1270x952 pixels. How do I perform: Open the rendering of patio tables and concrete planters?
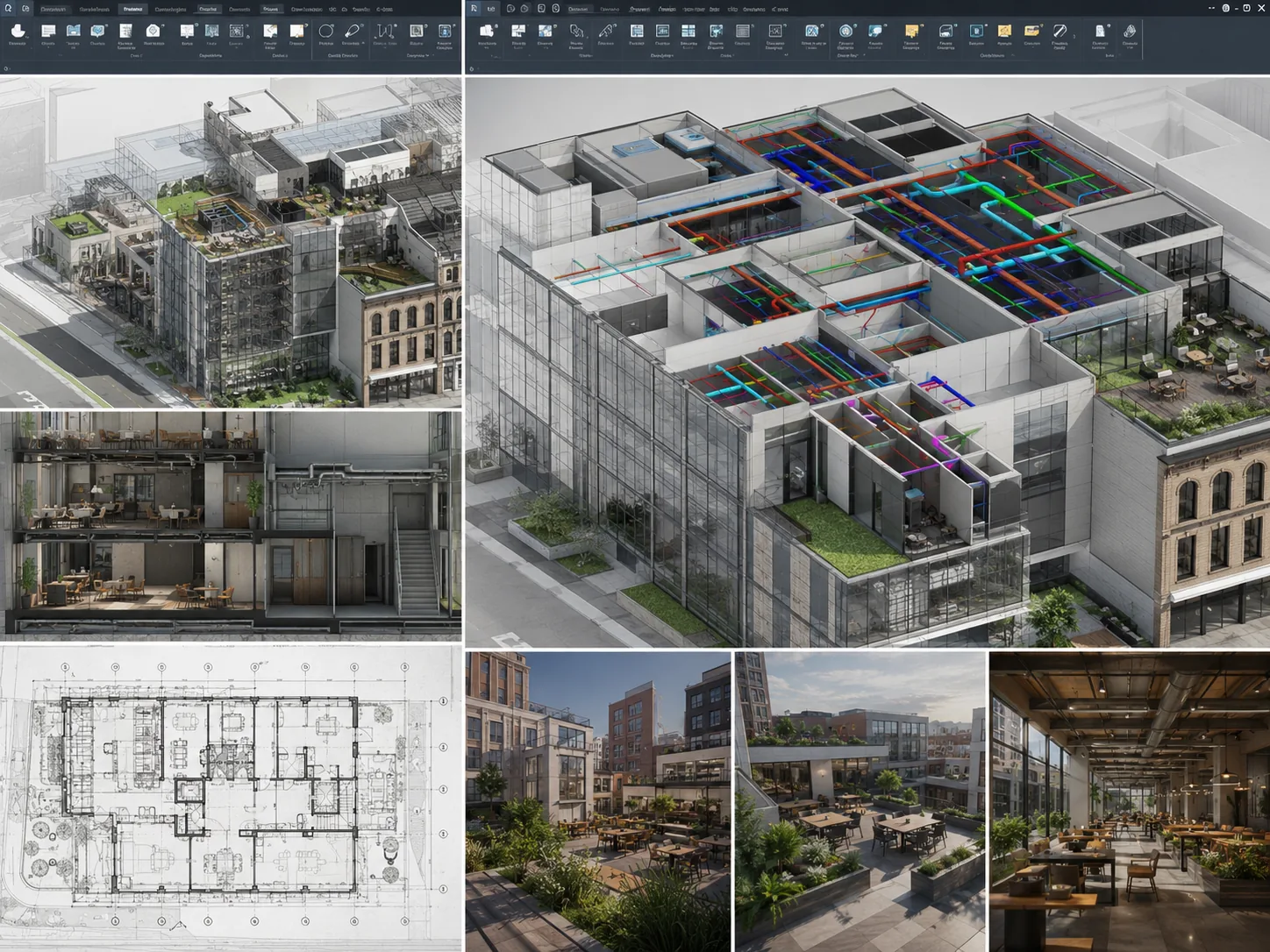860,801
